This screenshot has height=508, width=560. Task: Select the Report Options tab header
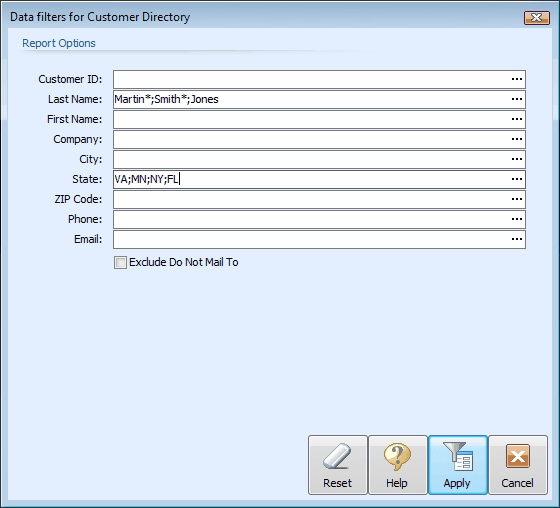coord(59,43)
